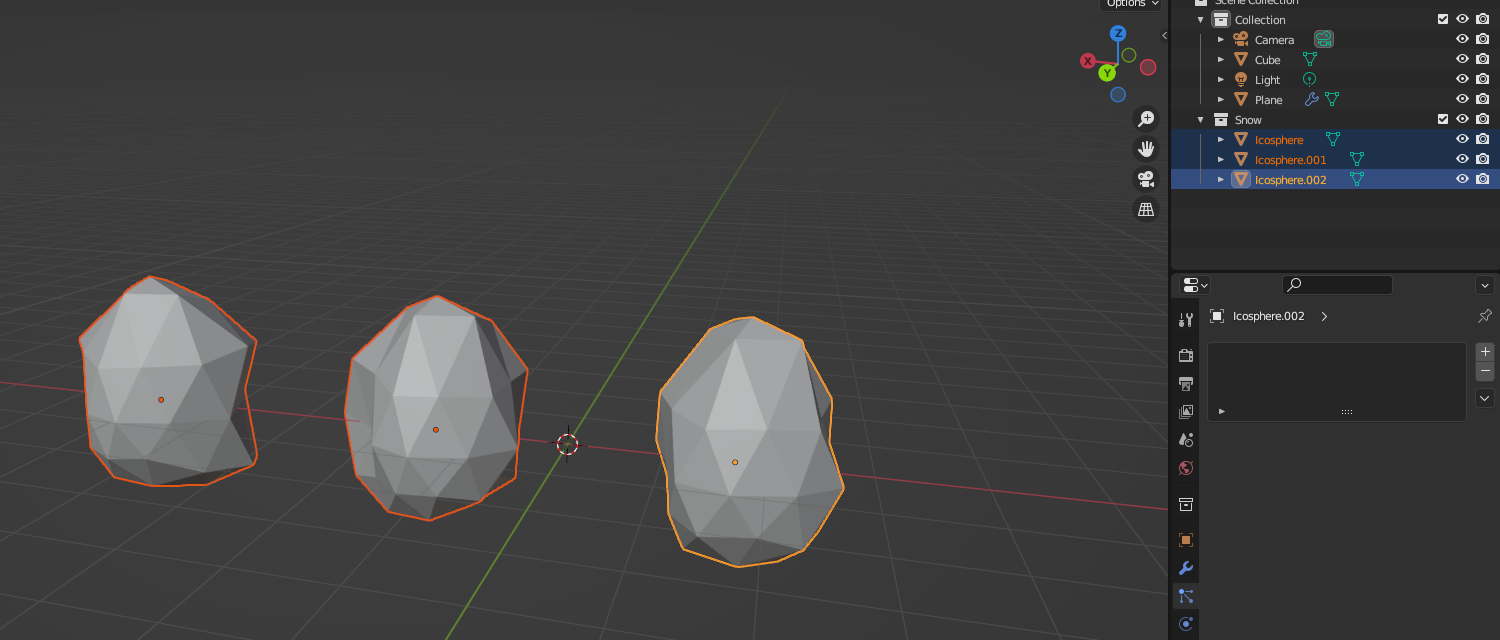
Task: Hide Camera in viewport via eye icon
Action: (x=1462, y=39)
